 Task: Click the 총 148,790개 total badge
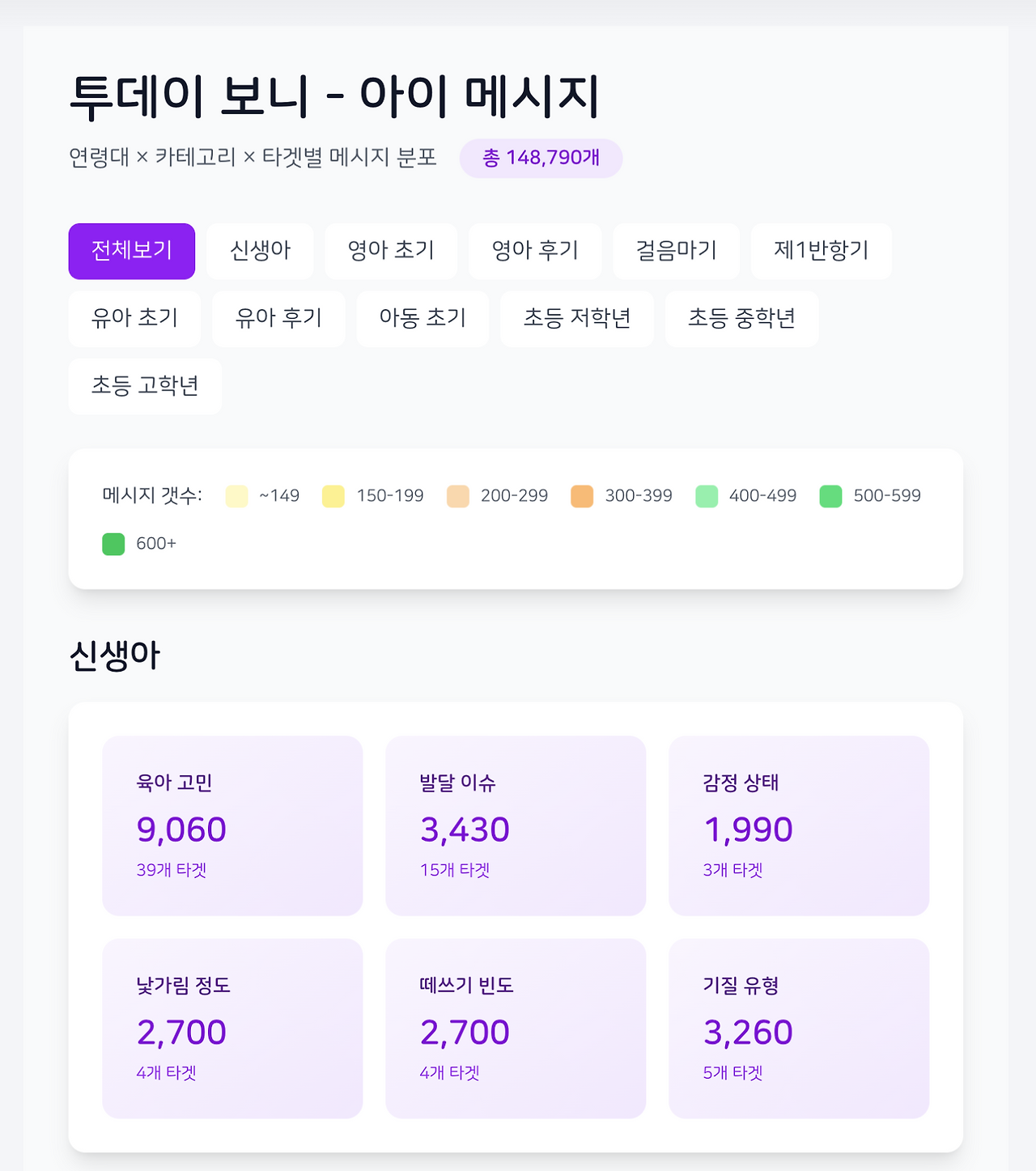(x=541, y=158)
